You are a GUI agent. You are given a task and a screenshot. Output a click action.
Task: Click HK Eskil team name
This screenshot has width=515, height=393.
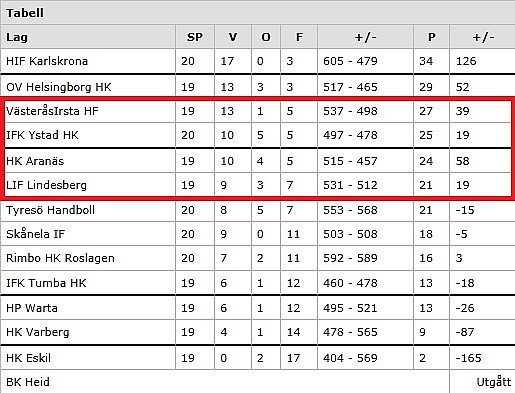[28, 358]
